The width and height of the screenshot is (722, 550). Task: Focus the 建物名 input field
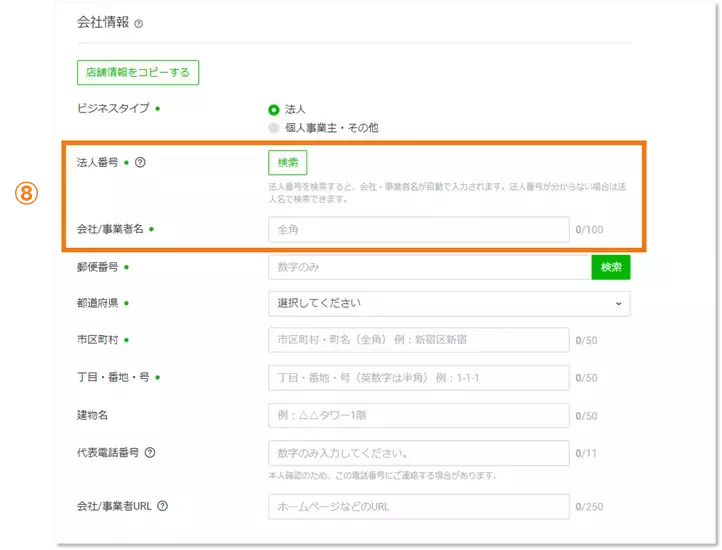point(418,416)
